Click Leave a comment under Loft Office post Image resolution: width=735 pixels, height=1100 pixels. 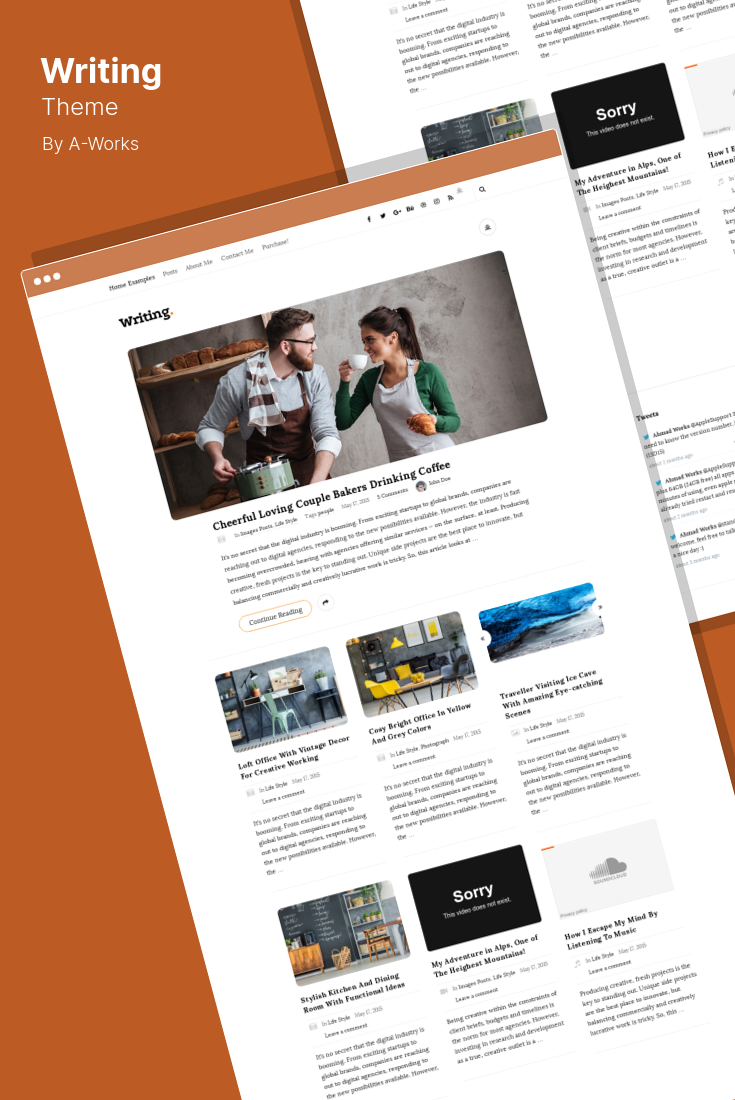pos(283,797)
